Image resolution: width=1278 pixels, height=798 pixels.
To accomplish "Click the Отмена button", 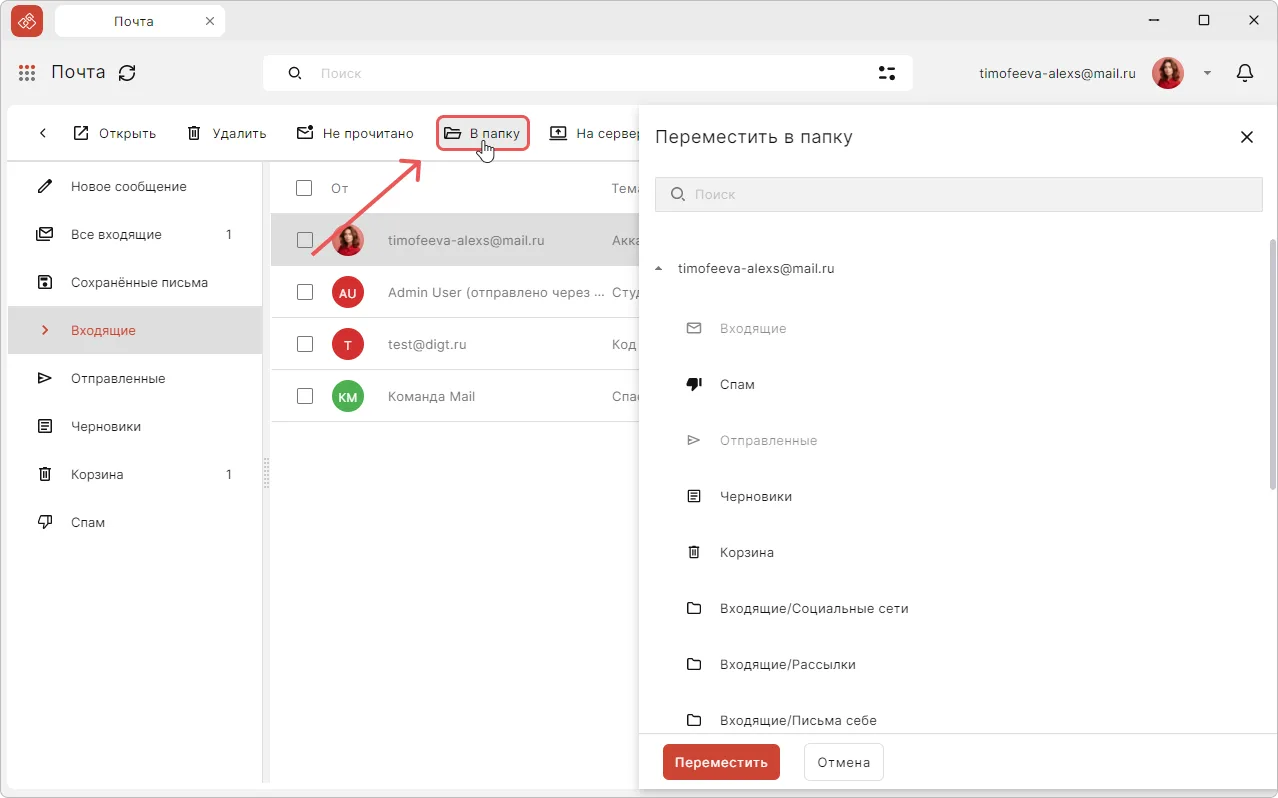I will [843, 762].
